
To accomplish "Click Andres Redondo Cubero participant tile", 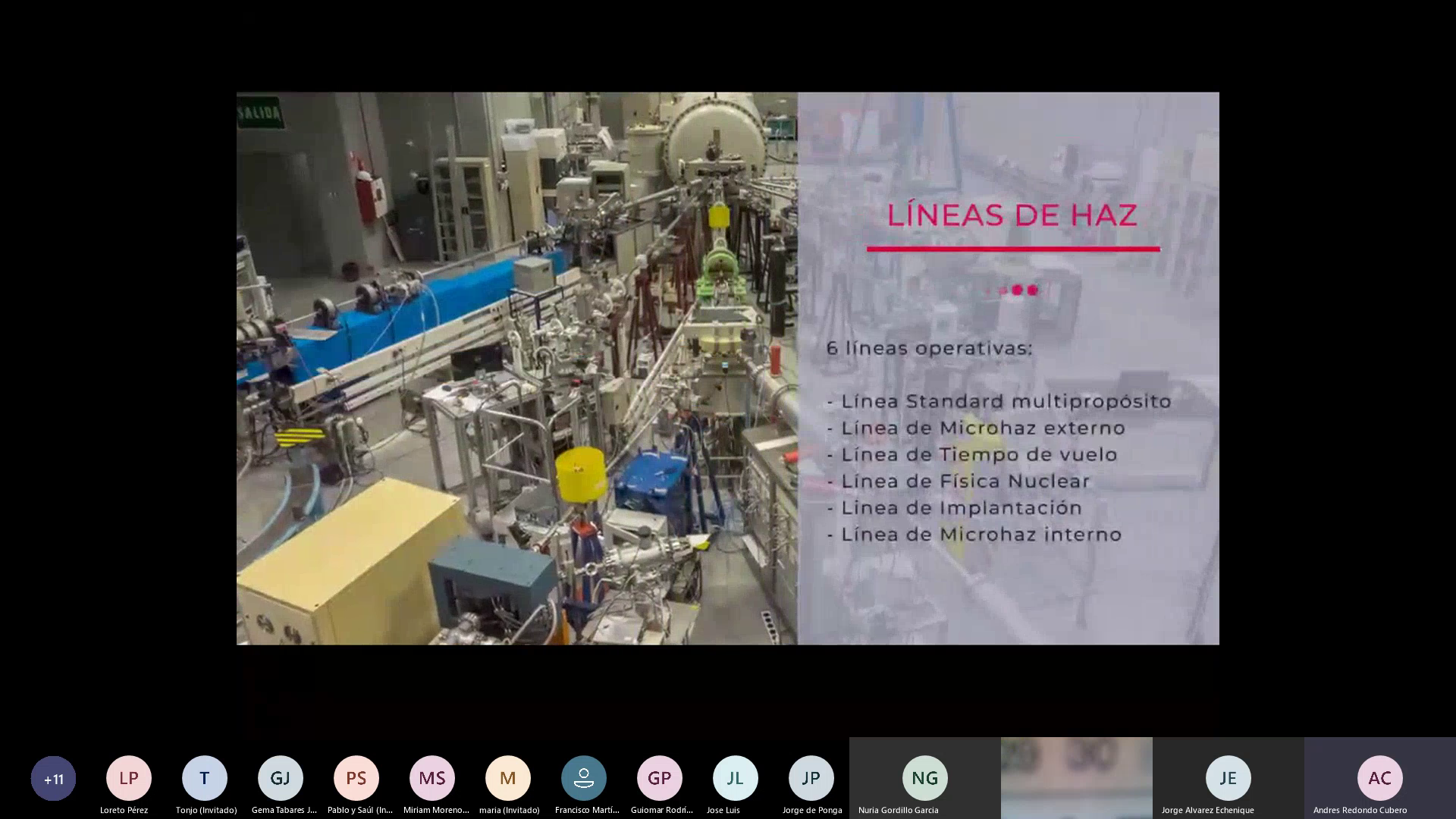I will click(x=1379, y=778).
